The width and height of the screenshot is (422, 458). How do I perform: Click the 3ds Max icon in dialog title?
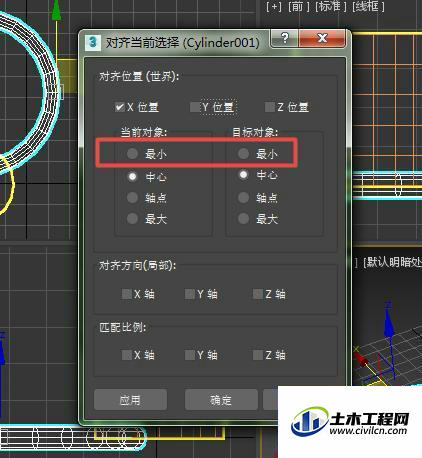click(x=93, y=42)
